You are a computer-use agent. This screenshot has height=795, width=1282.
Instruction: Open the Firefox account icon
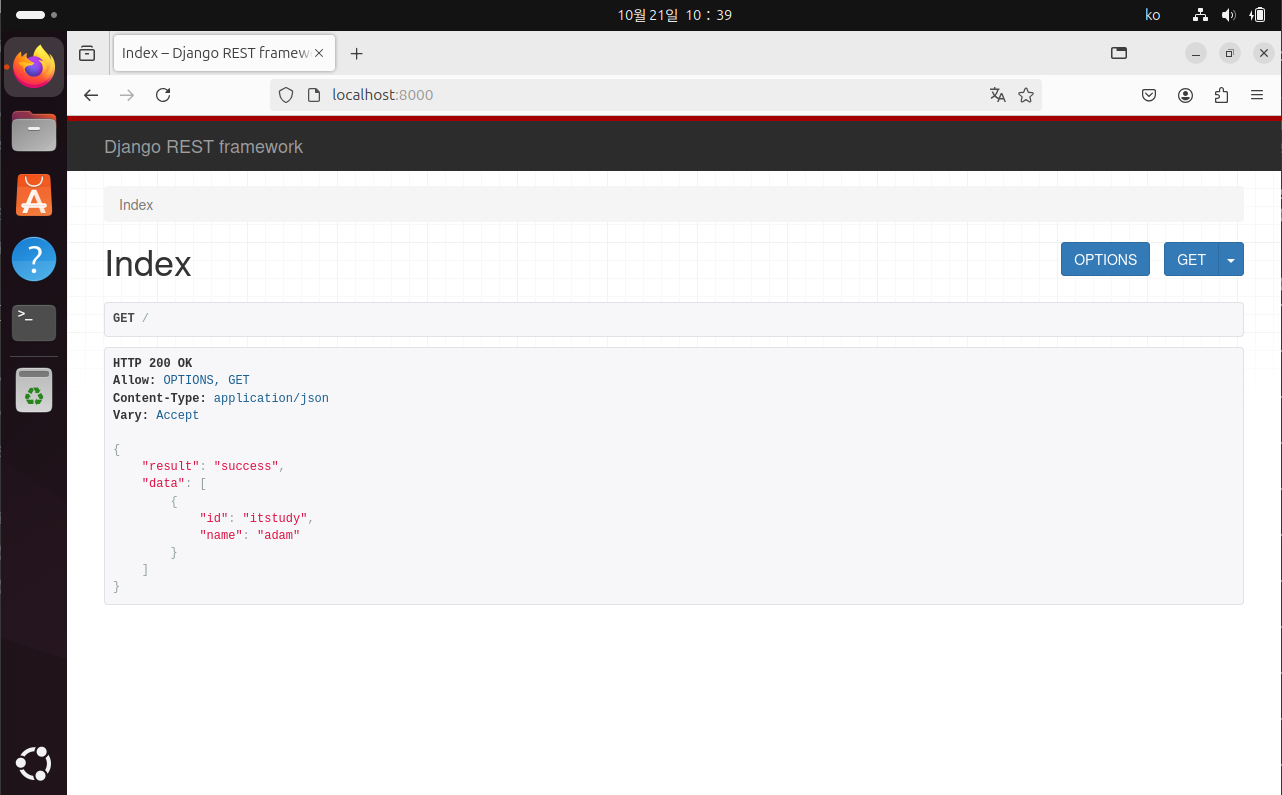pos(1185,95)
